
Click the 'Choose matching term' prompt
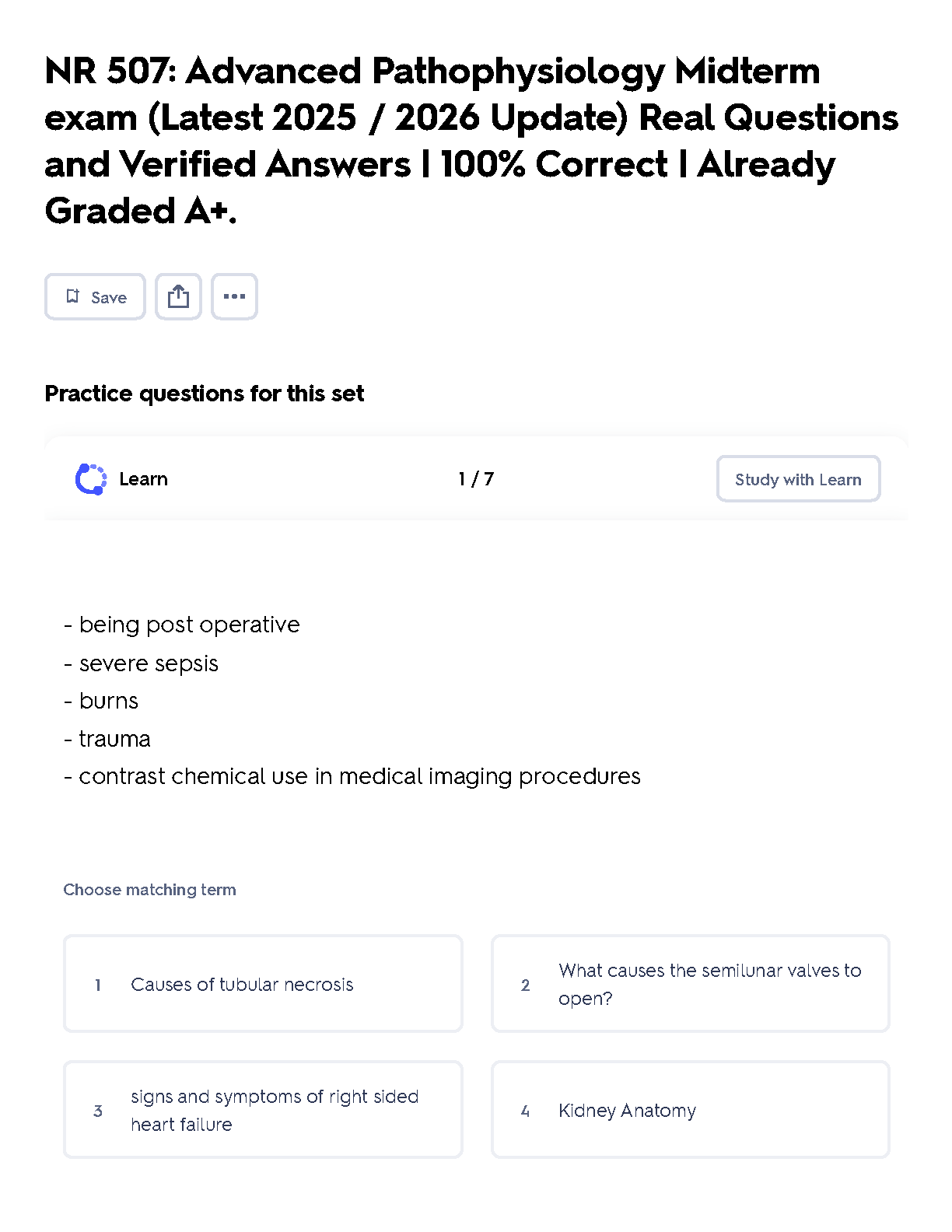click(x=149, y=890)
